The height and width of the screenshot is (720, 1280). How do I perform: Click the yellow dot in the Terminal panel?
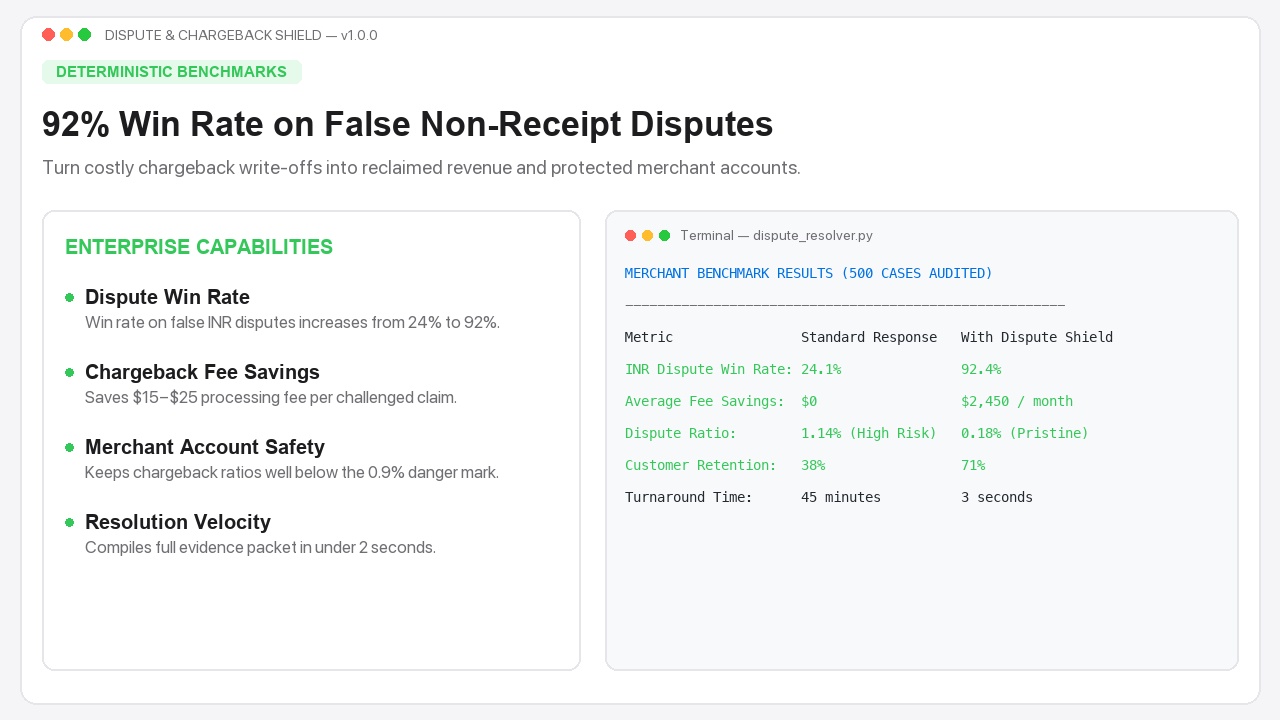coord(647,236)
